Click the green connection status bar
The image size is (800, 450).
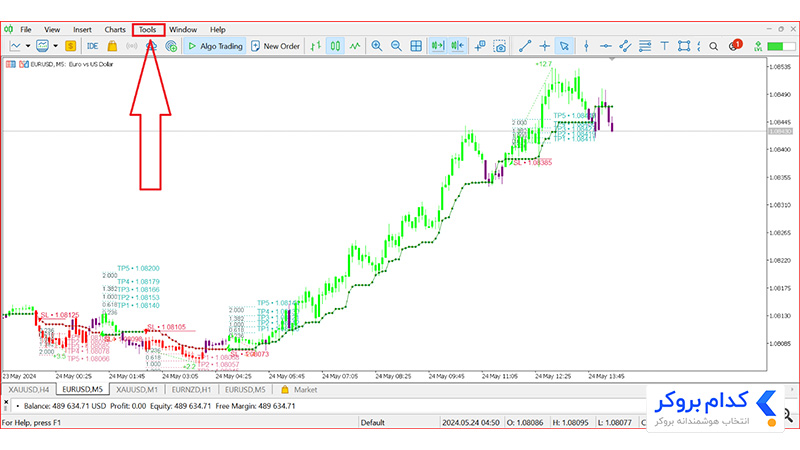(781, 46)
